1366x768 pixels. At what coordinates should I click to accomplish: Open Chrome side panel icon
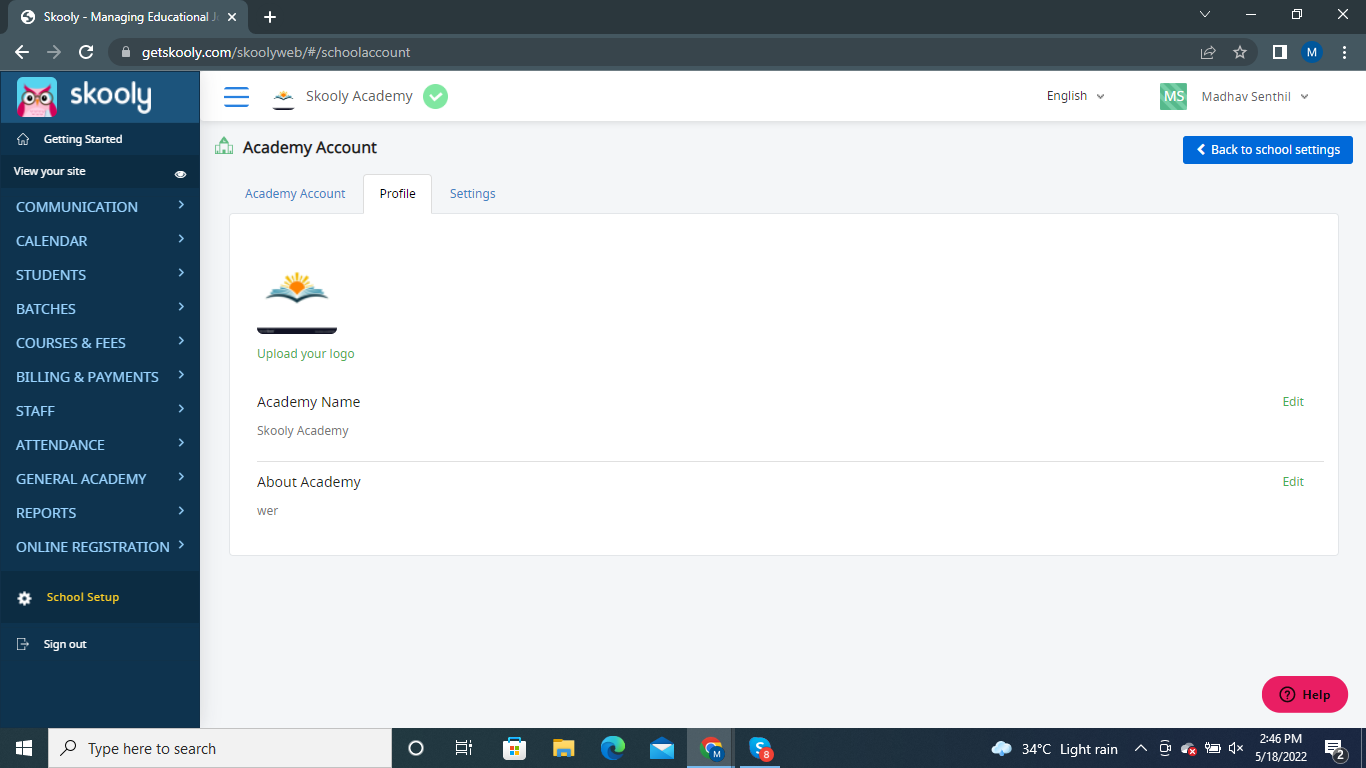pyautogui.click(x=1279, y=52)
